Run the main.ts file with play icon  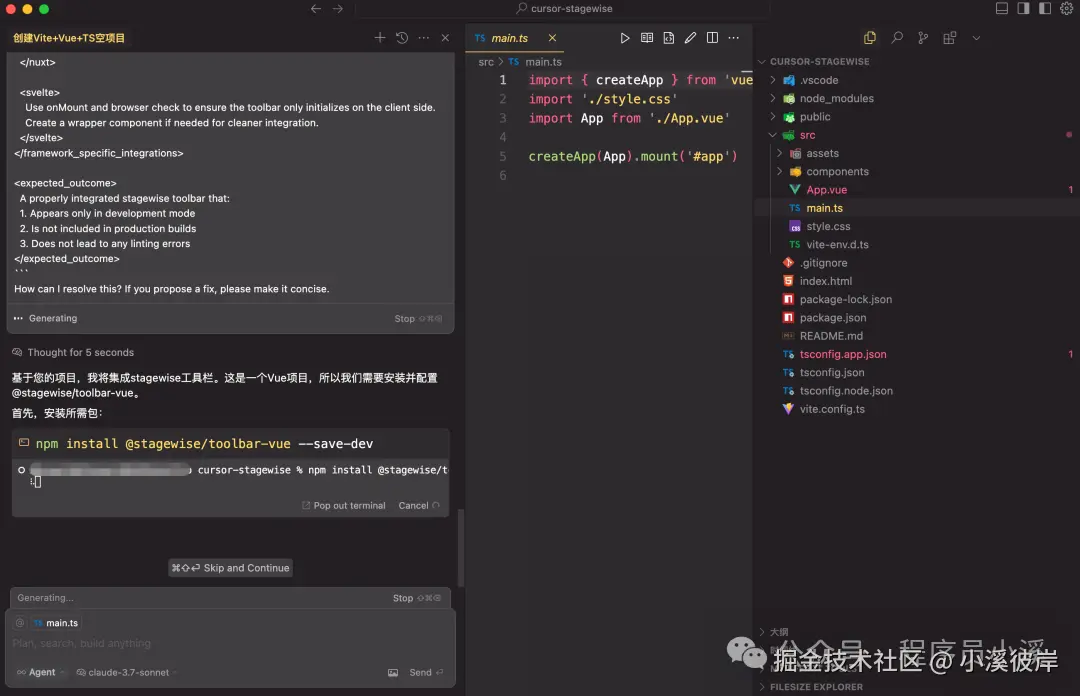[x=625, y=38]
